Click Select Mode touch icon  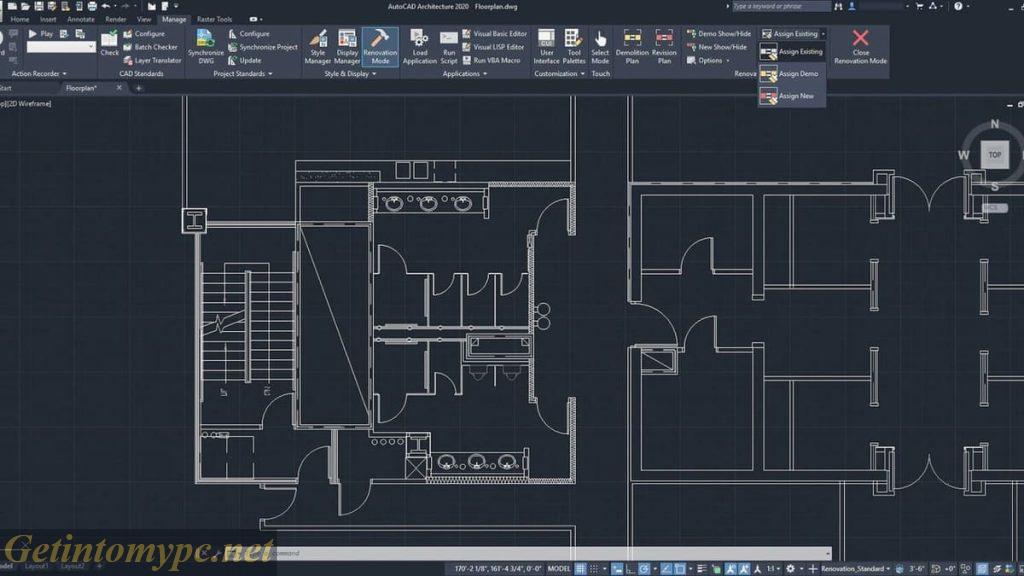tap(600, 46)
